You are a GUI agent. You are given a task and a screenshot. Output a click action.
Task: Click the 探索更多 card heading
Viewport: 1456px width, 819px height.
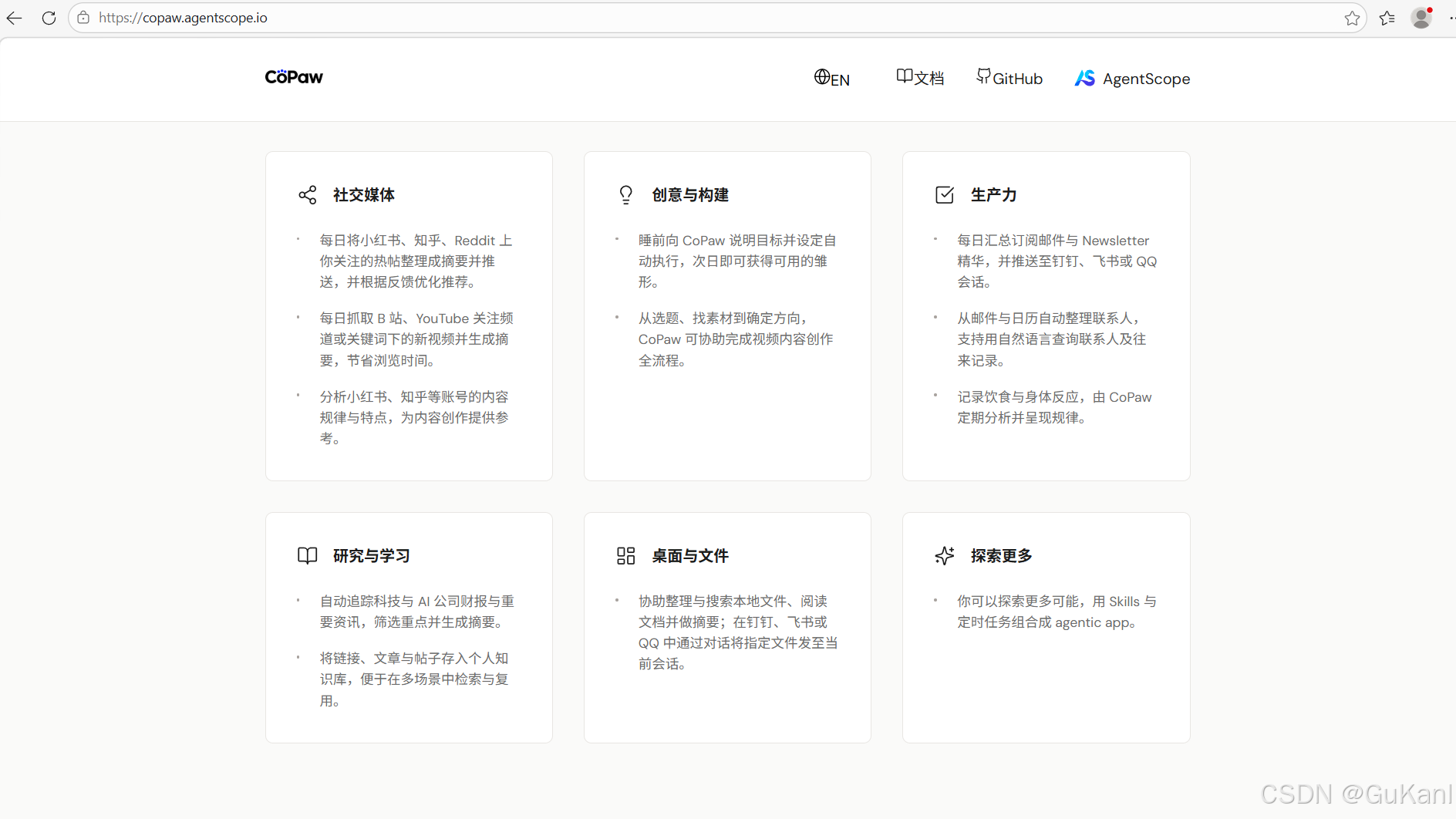point(1001,556)
